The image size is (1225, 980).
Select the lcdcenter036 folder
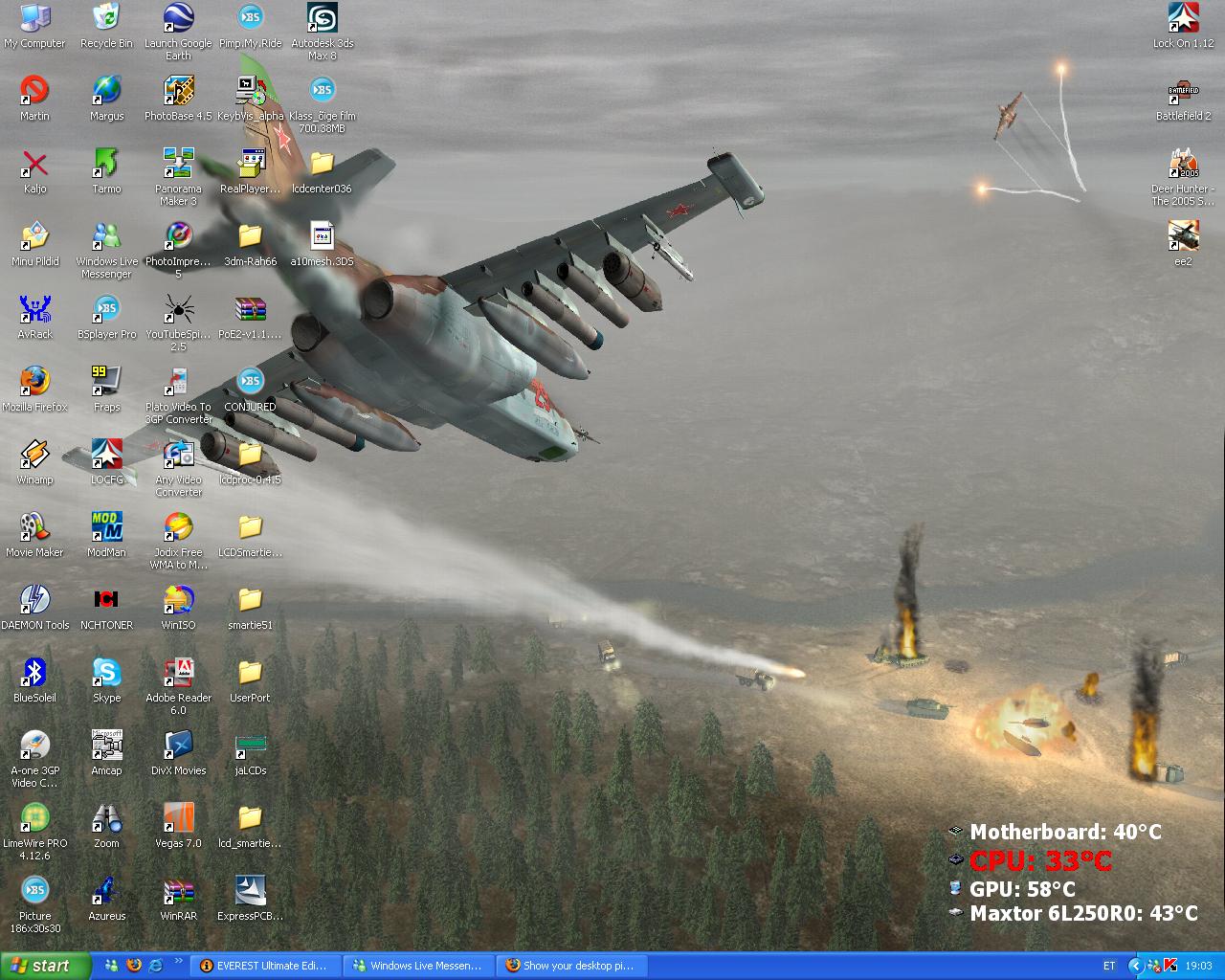pos(323,171)
